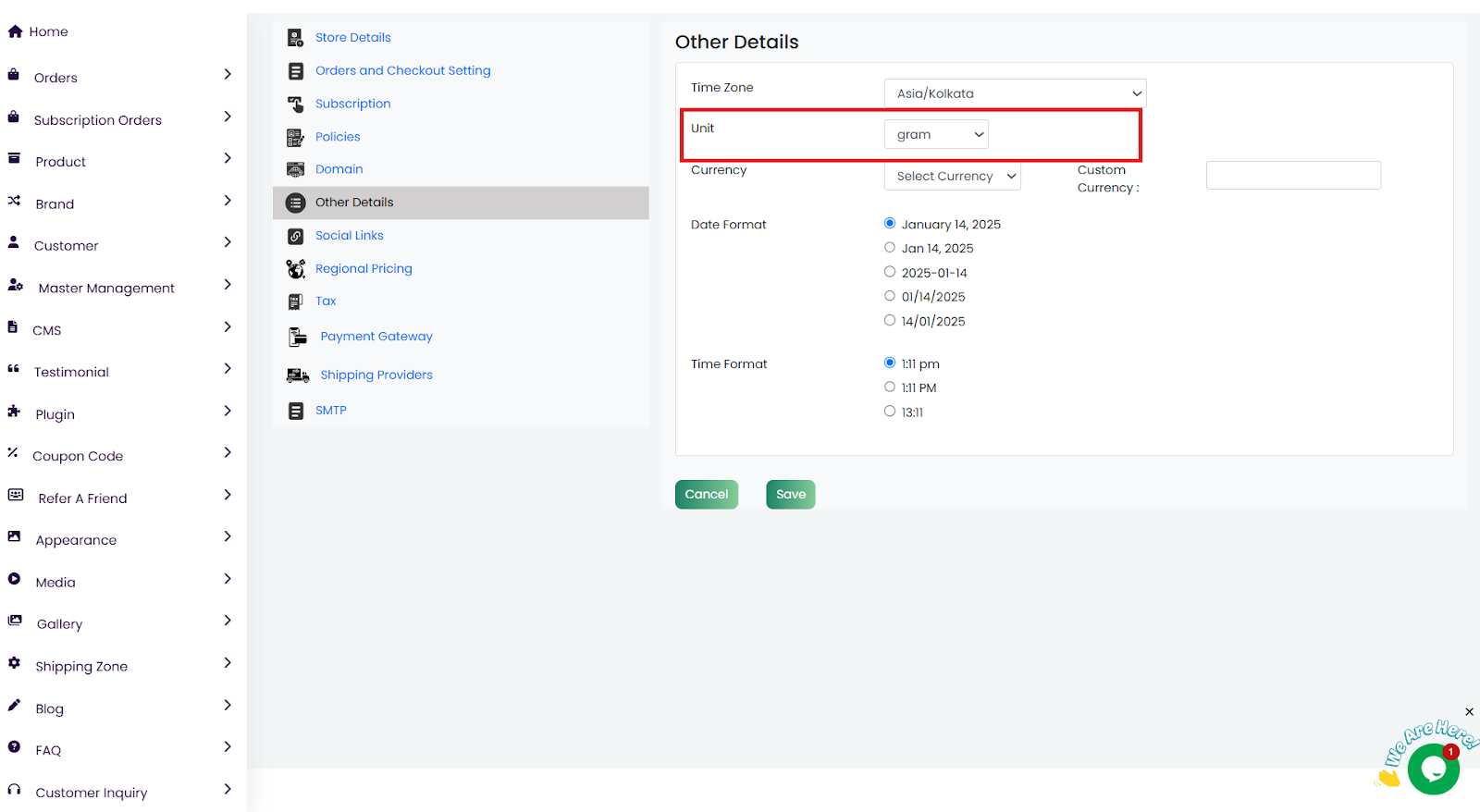This screenshot has width=1480, height=812.
Task: Choose the 13:11 time format option
Action: (890, 412)
